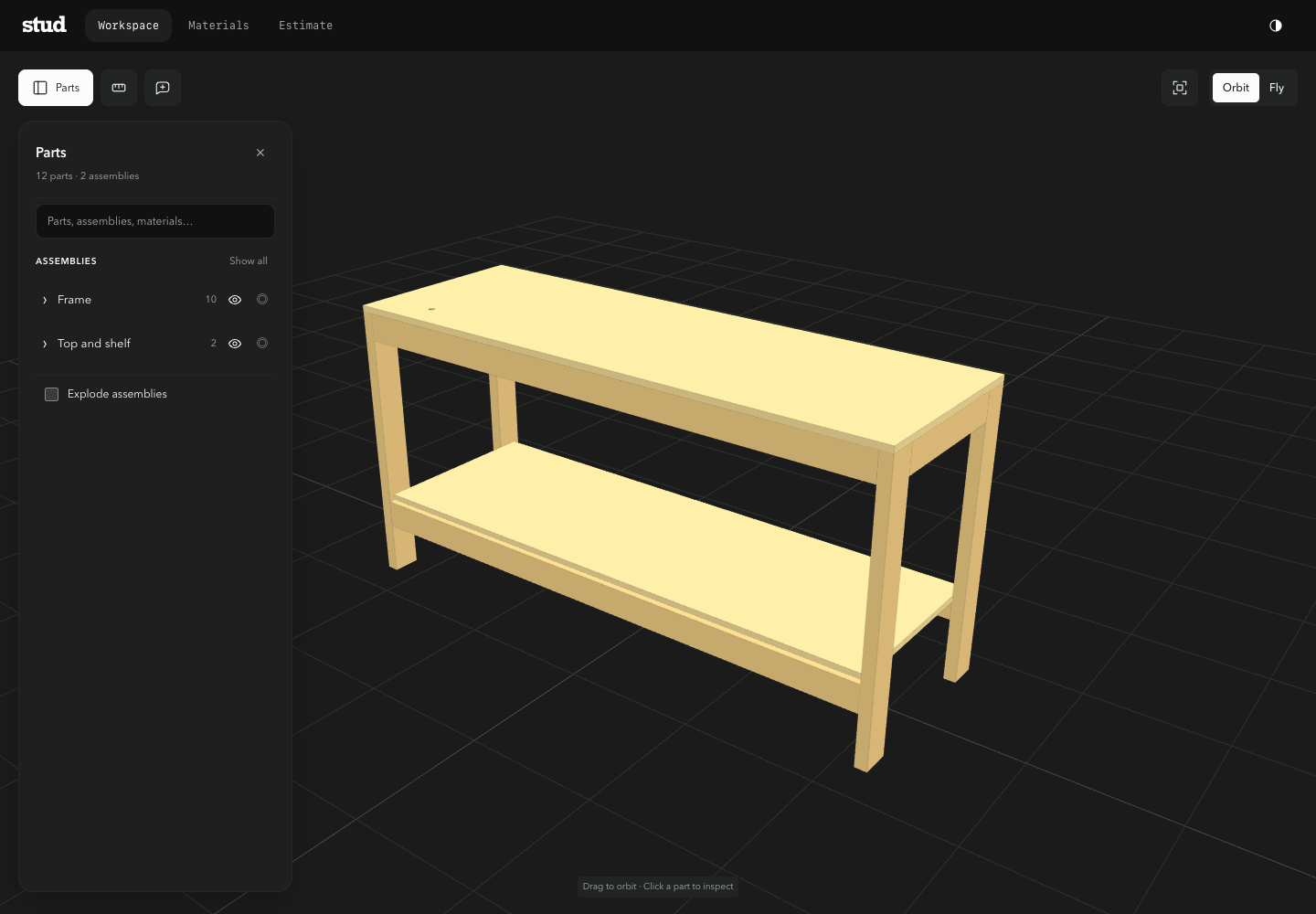1316x914 pixels.
Task: Click the "12 parts · 2 assemblies" summary text
Action: (x=88, y=176)
